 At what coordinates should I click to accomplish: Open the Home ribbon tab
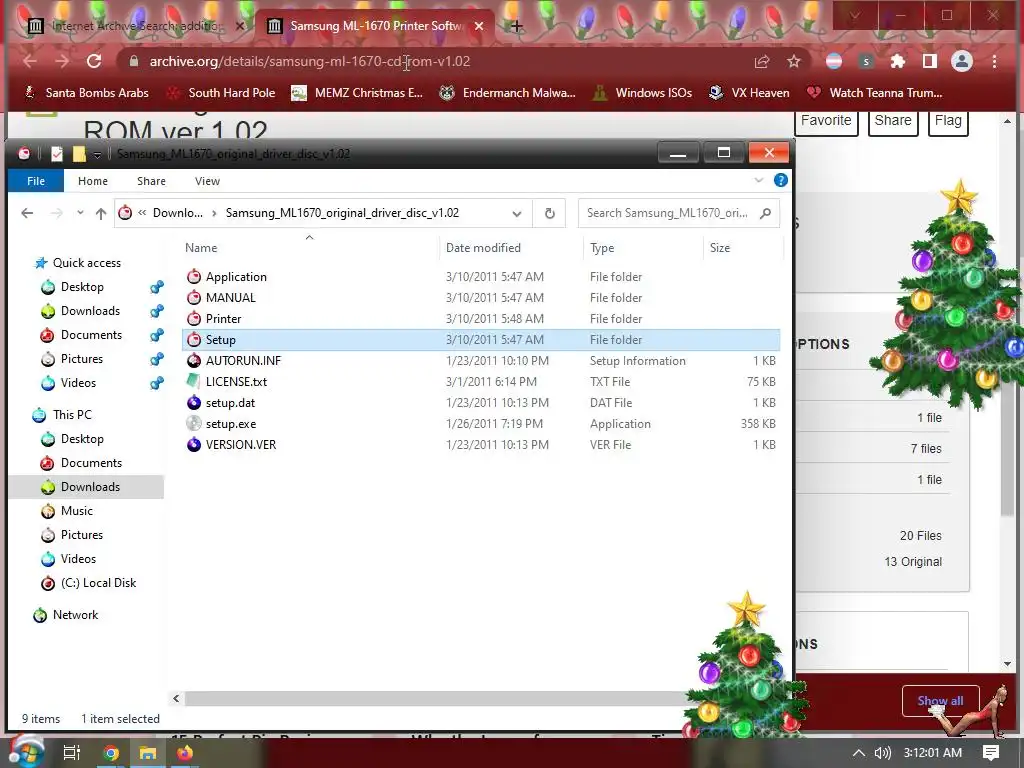pyautogui.click(x=93, y=181)
